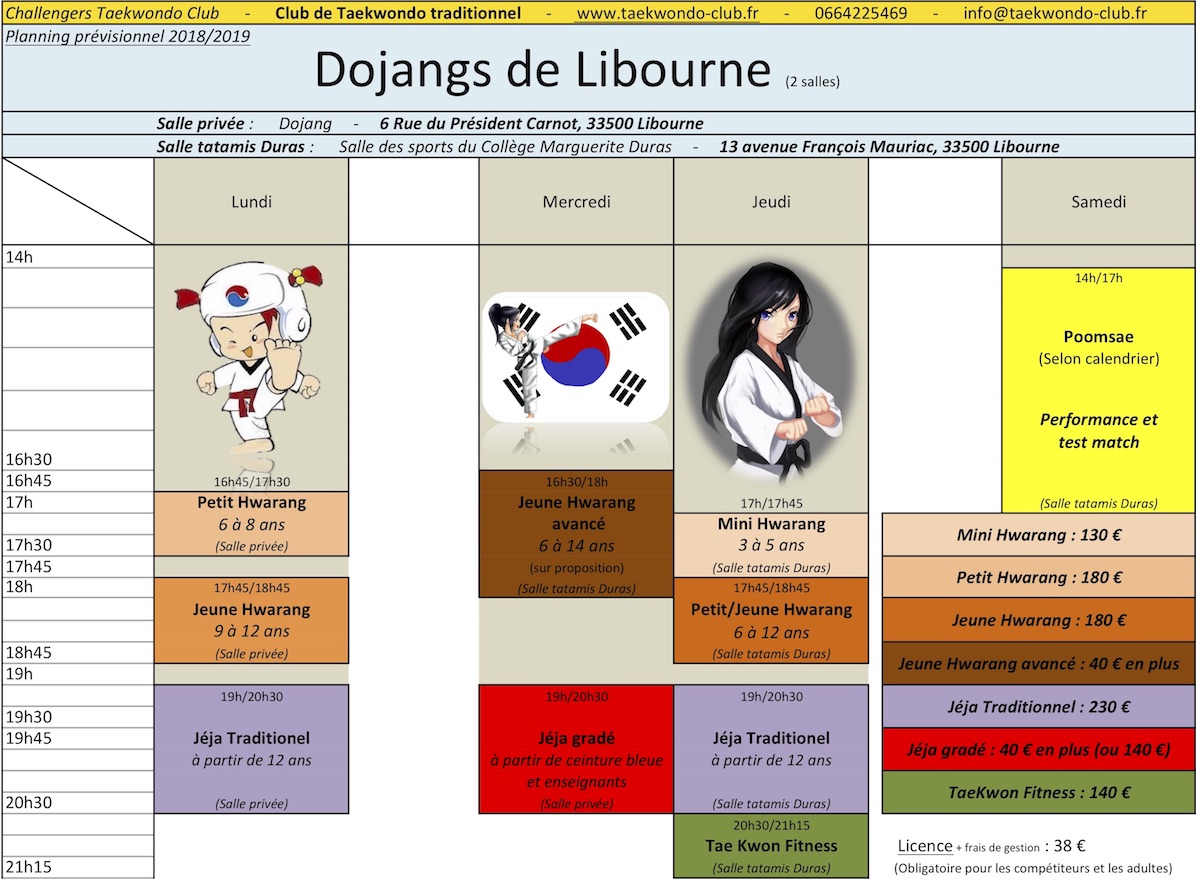Image resolution: width=1196 pixels, height=879 pixels.
Task: Select the red Jéja gradé Wednesday class block
Action: pos(576,749)
